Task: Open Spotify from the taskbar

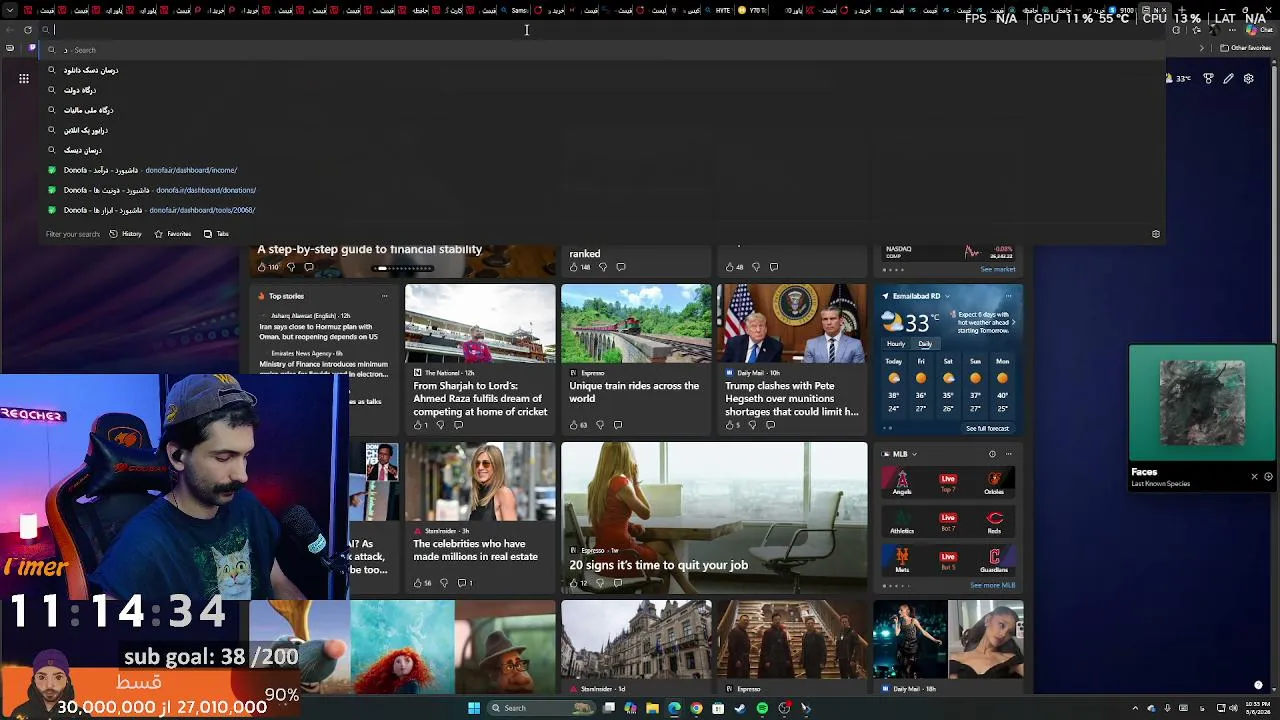Action: point(762,708)
